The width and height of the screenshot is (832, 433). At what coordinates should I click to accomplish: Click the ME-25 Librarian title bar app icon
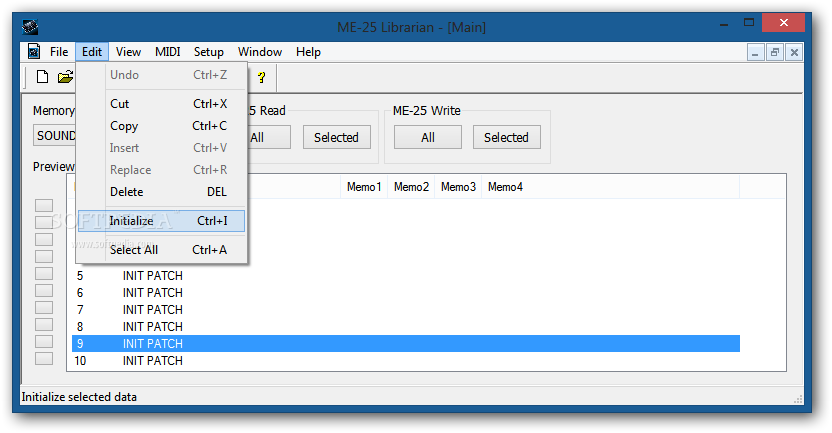[x=30, y=27]
